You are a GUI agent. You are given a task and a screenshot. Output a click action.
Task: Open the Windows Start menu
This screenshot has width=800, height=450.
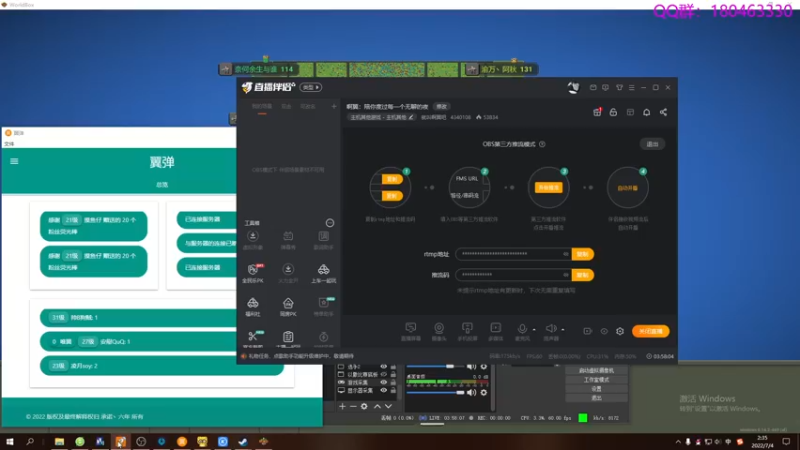tap(10, 442)
